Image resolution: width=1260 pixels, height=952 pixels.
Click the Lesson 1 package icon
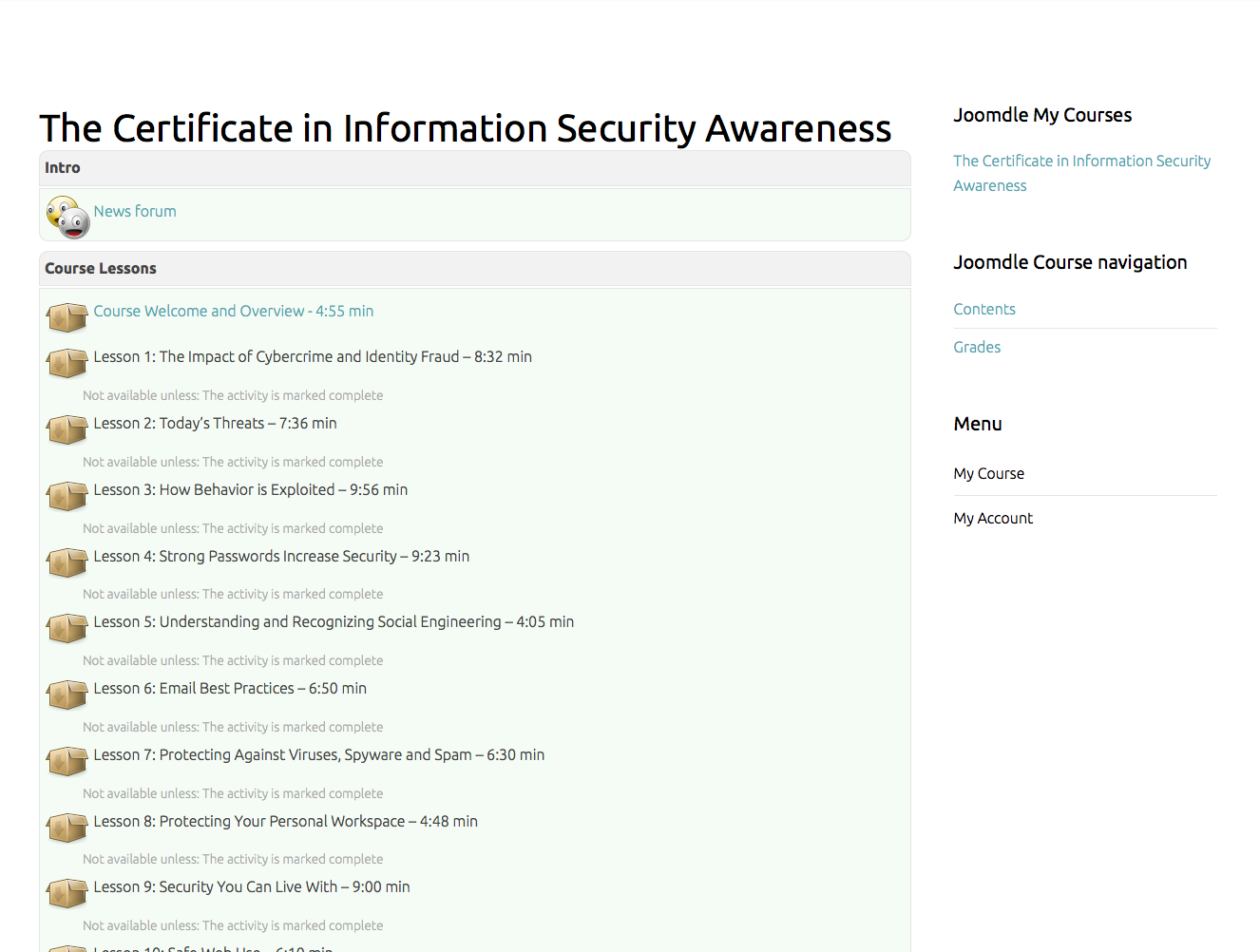pyautogui.click(x=67, y=363)
